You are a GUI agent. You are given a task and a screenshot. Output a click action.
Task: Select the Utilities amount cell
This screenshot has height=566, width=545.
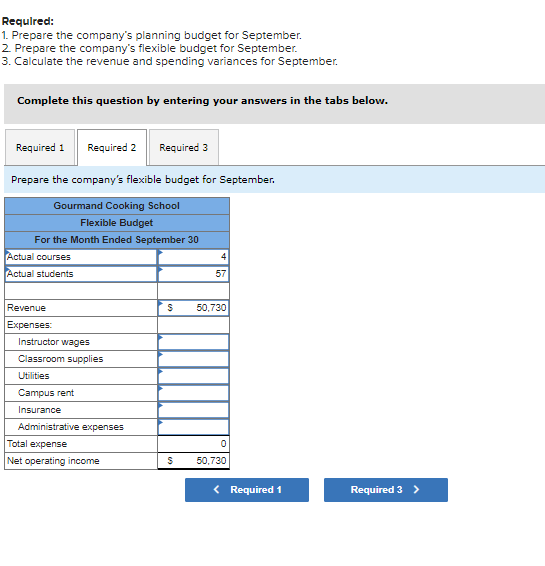[193, 376]
